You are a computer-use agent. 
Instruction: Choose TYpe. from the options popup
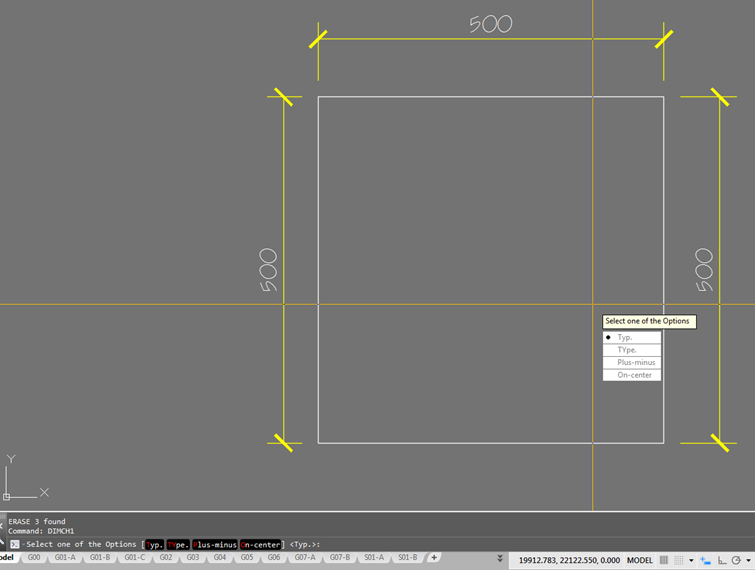pyautogui.click(x=632, y=350)
